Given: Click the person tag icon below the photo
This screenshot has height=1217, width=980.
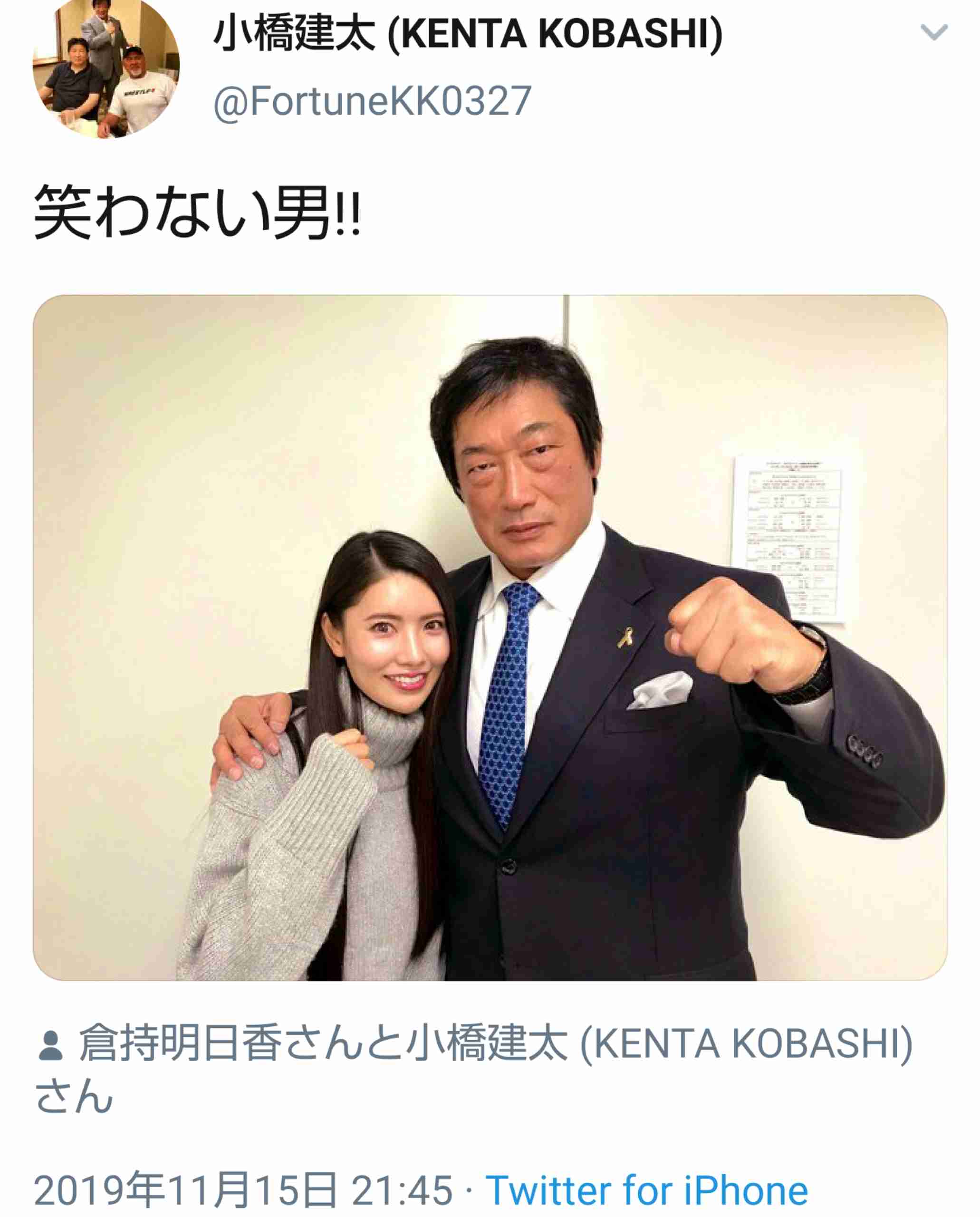Looking at the screenshot, I should point(50,1045).
